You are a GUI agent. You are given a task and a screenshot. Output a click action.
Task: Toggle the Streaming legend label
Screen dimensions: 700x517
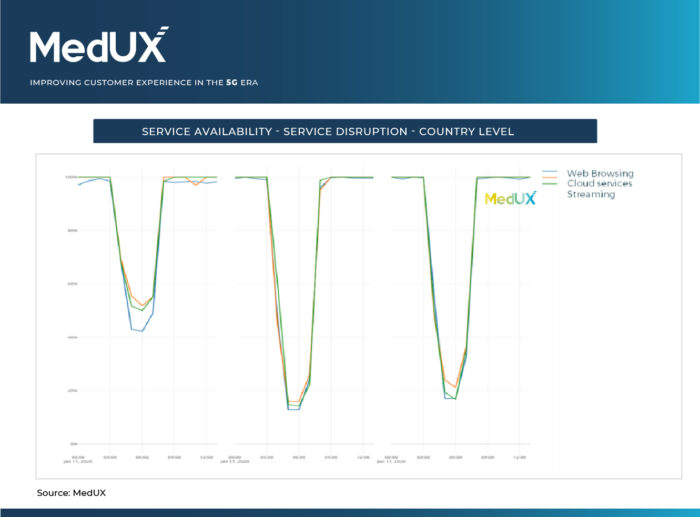click(591, 194)
